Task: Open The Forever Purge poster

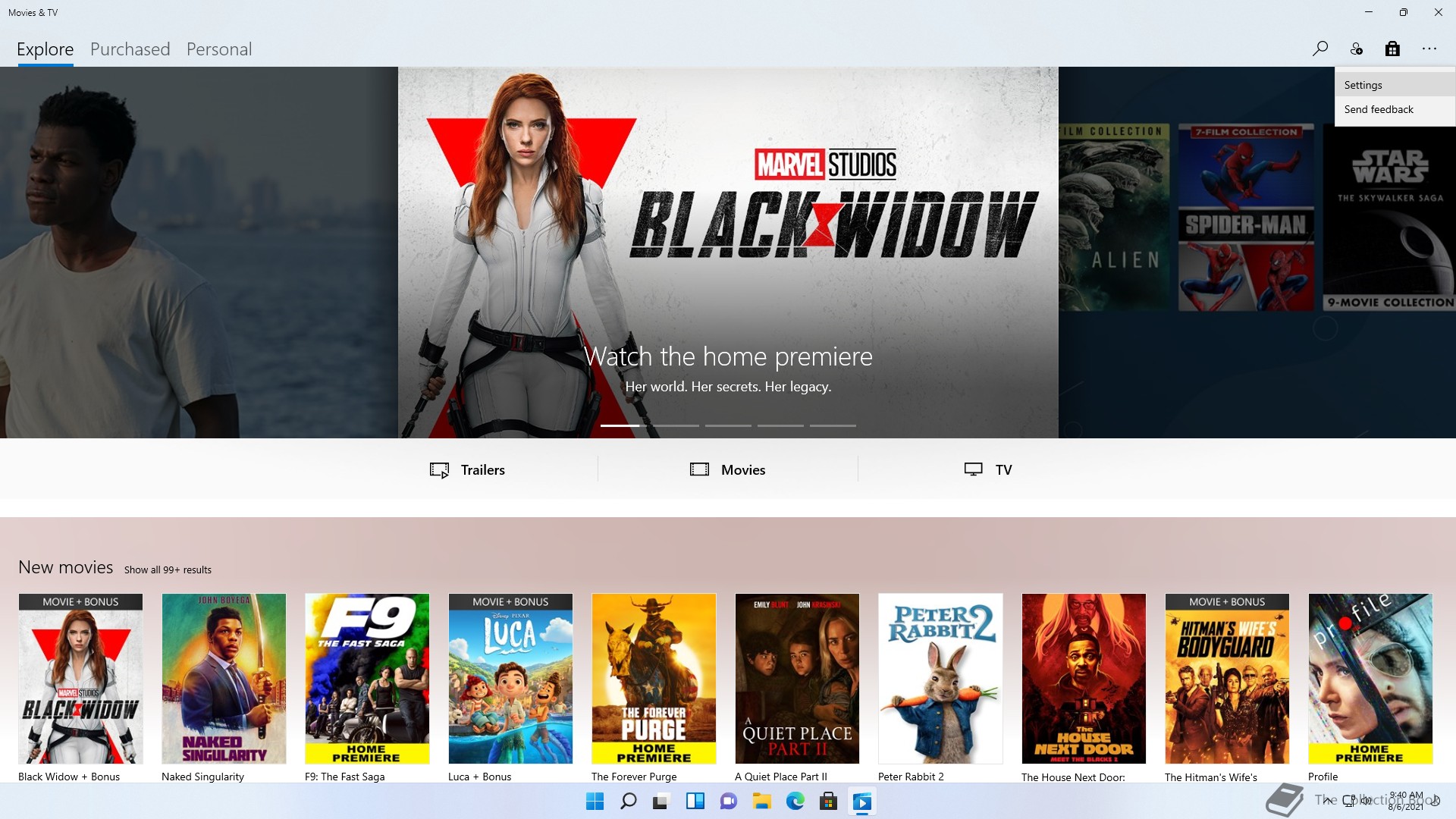Action: click(x=654, y=679)
